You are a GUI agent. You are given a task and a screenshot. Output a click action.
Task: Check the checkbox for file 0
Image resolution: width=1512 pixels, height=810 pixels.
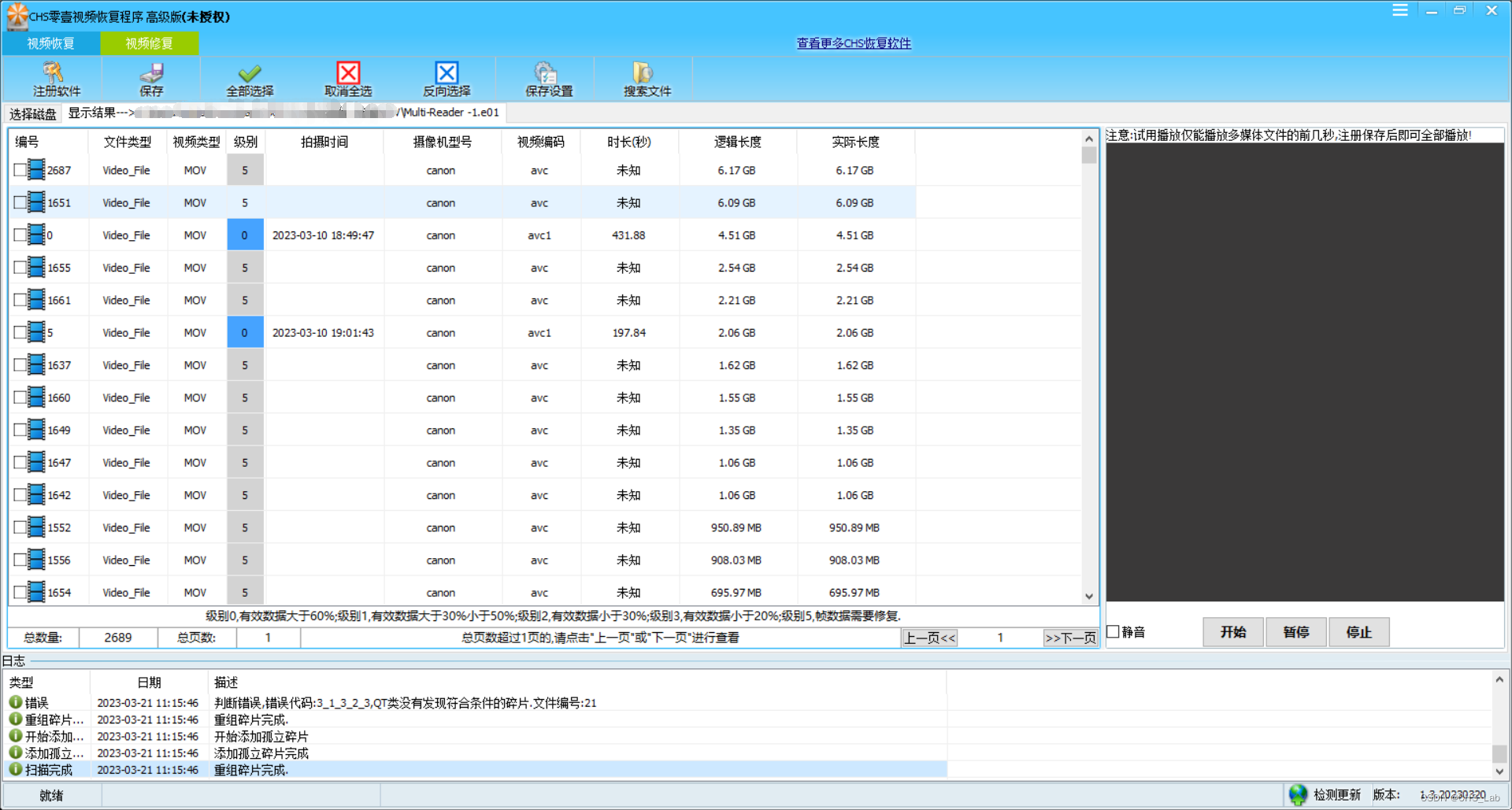coord(20,235)
